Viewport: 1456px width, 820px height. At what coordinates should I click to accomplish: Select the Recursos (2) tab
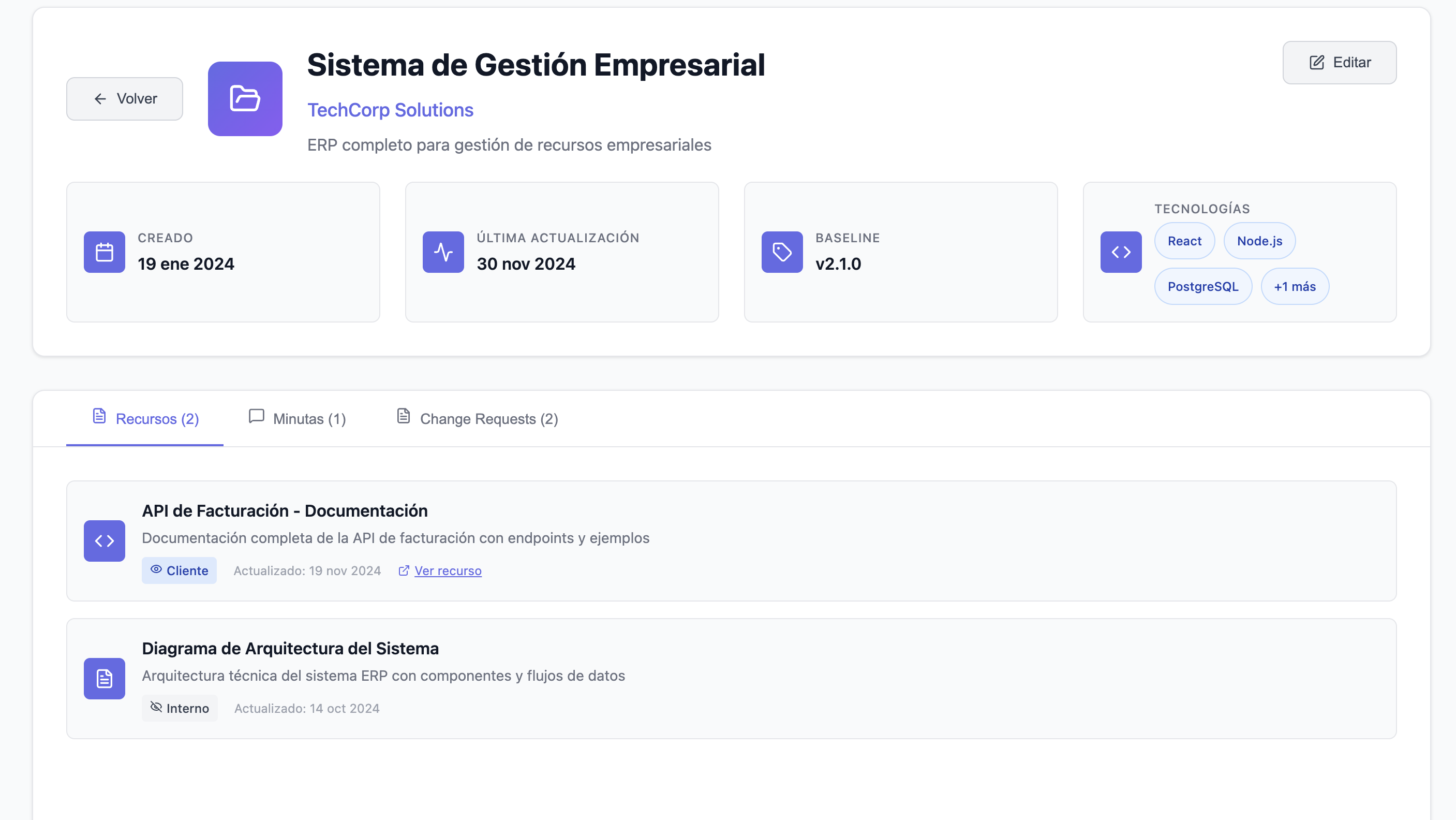coord(145,419)
